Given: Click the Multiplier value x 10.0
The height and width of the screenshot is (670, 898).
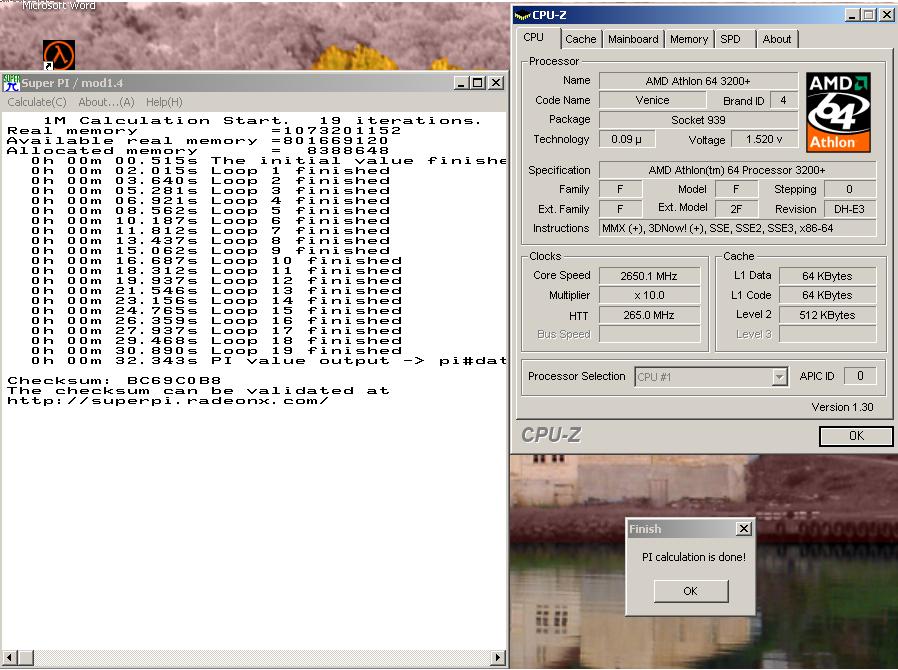Looking at the screenshot, I should tap(649, 295).
